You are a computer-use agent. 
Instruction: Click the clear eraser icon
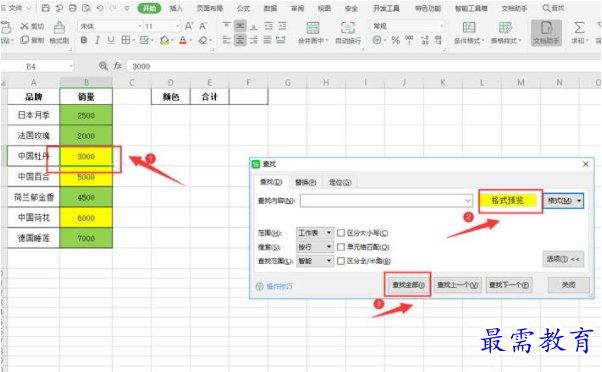click(203, 40)
